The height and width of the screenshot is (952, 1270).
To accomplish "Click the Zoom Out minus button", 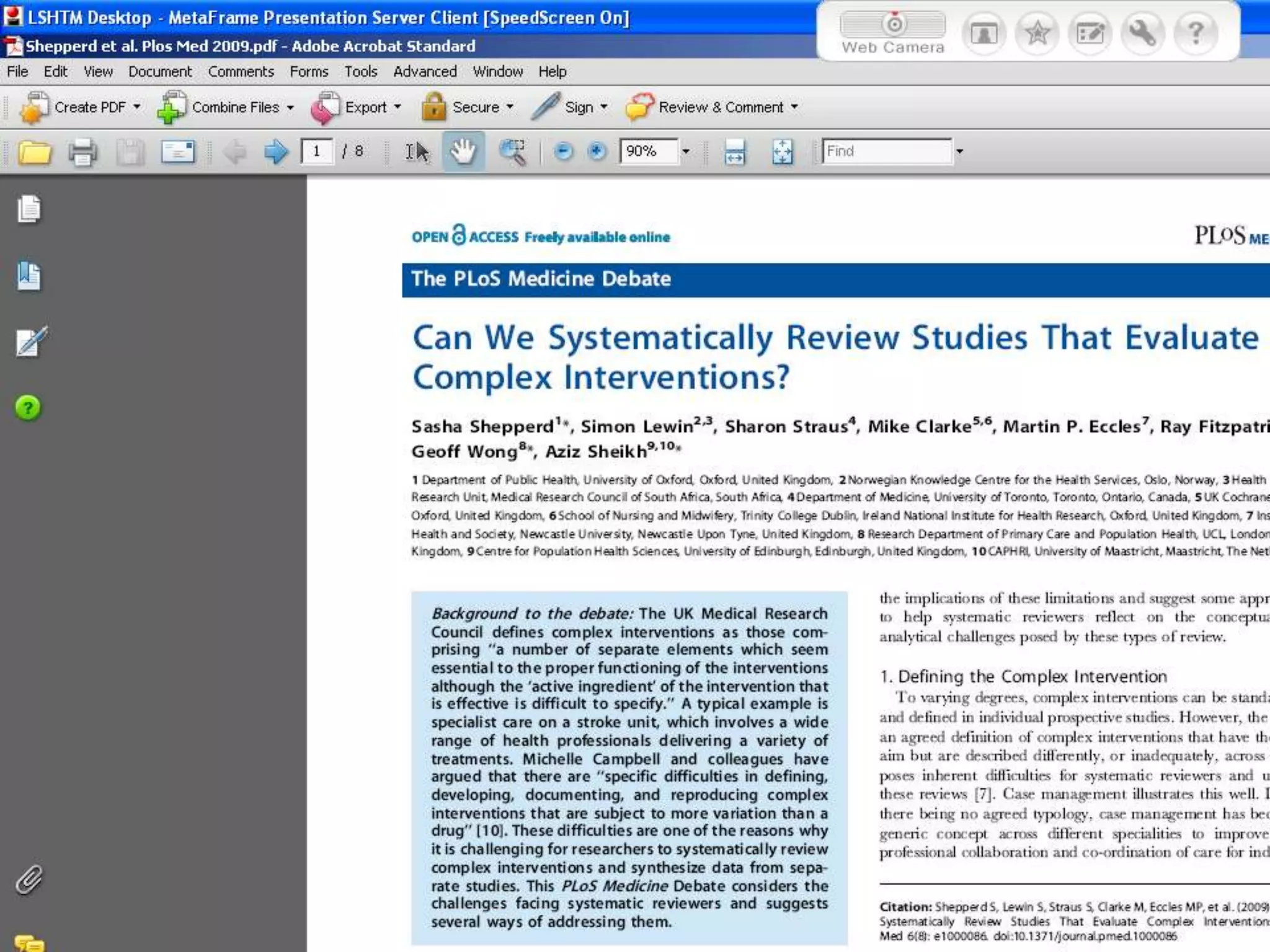I will coord(563,151).
